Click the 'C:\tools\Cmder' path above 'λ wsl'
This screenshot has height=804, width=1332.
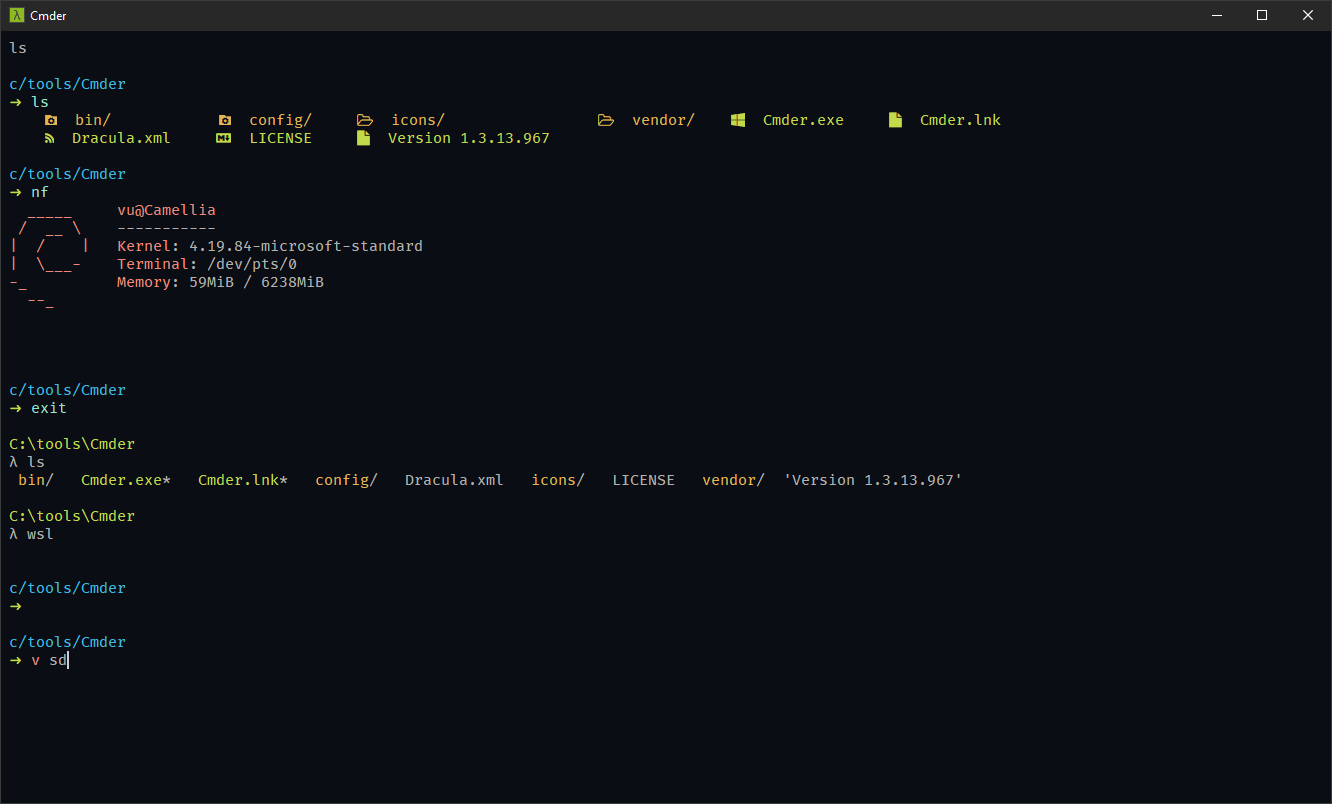point(72,516)
